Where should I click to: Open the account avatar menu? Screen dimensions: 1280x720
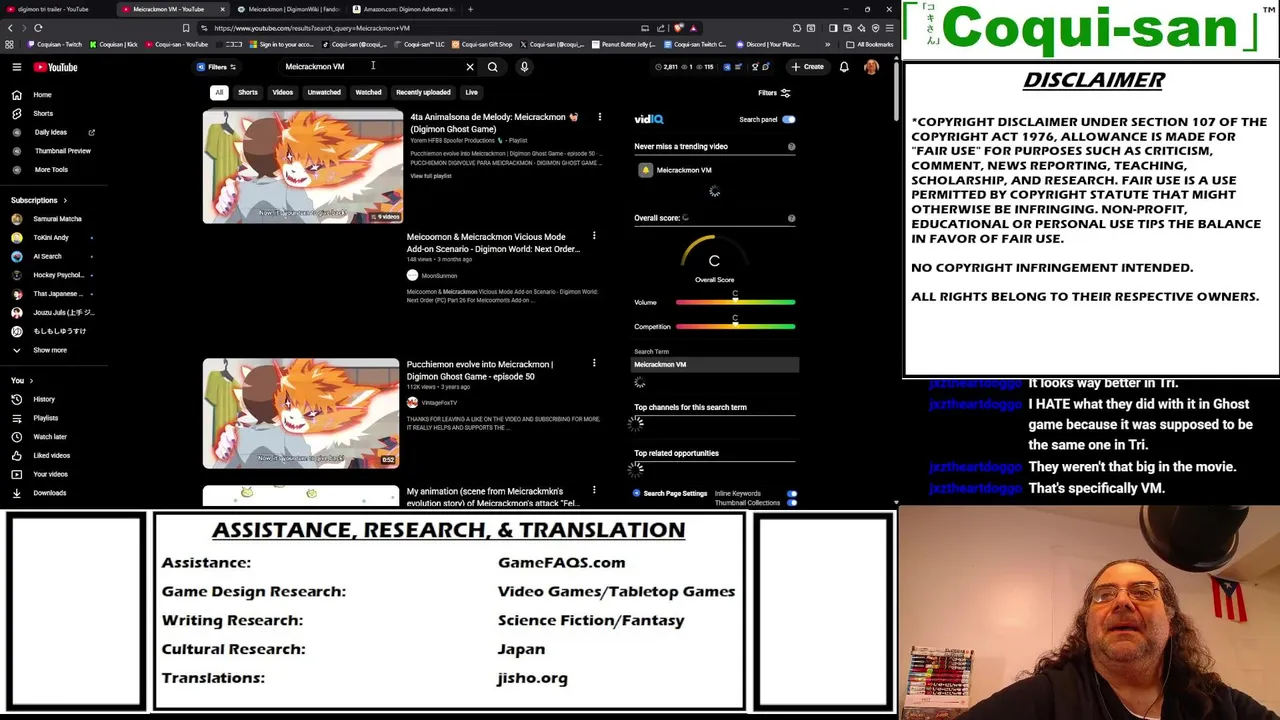click(871, 67)
